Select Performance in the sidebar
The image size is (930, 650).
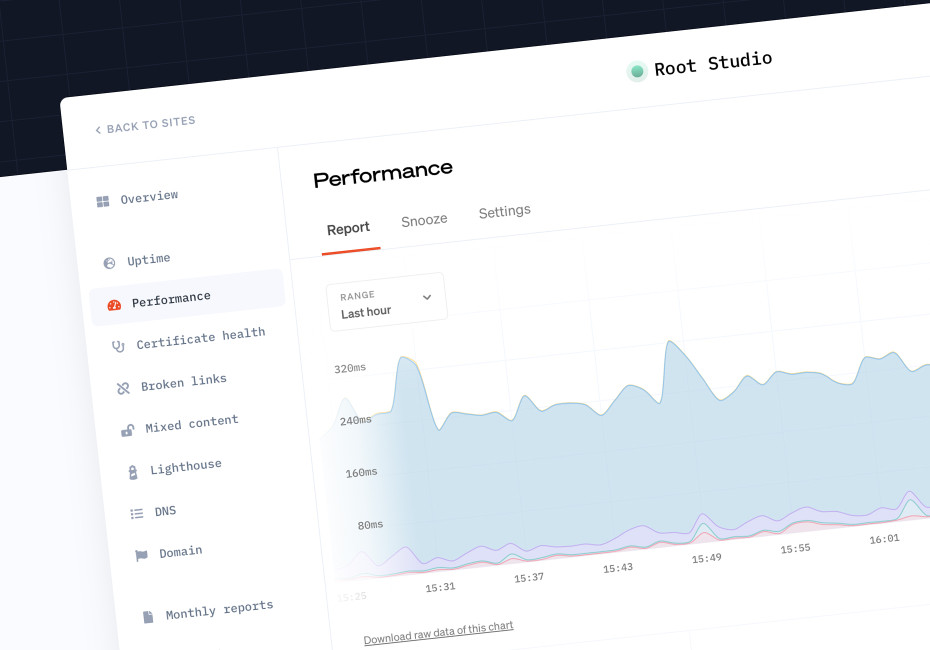pyautogui.click(x=187, y=297)
